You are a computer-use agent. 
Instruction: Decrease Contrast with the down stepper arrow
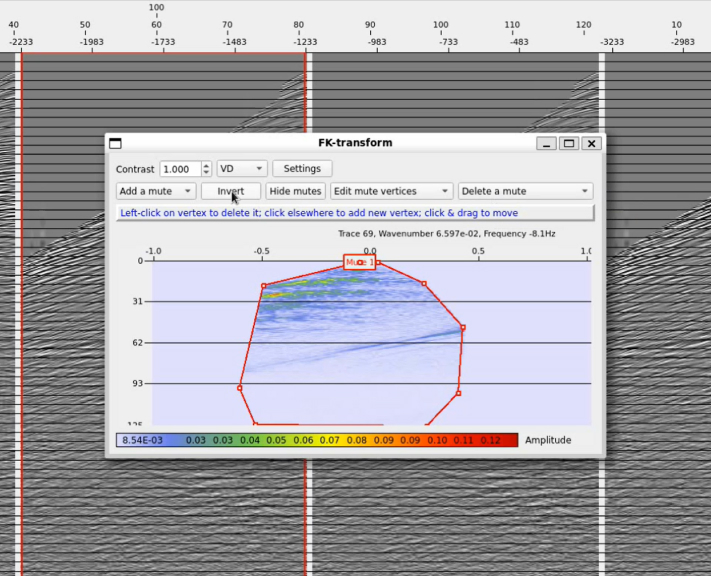pos(206,173)
